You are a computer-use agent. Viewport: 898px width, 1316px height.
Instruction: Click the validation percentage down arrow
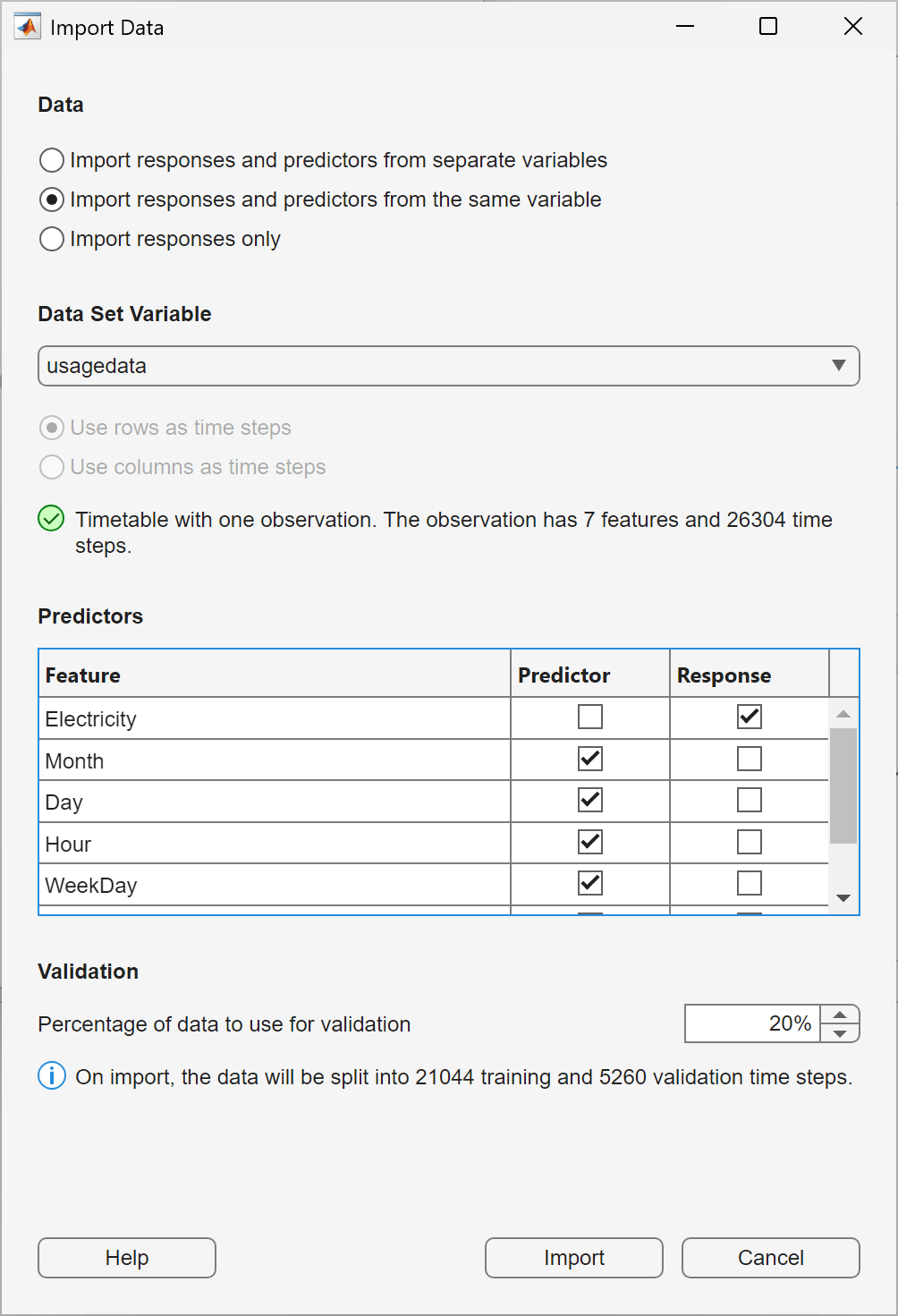(x=839, y=1033)
